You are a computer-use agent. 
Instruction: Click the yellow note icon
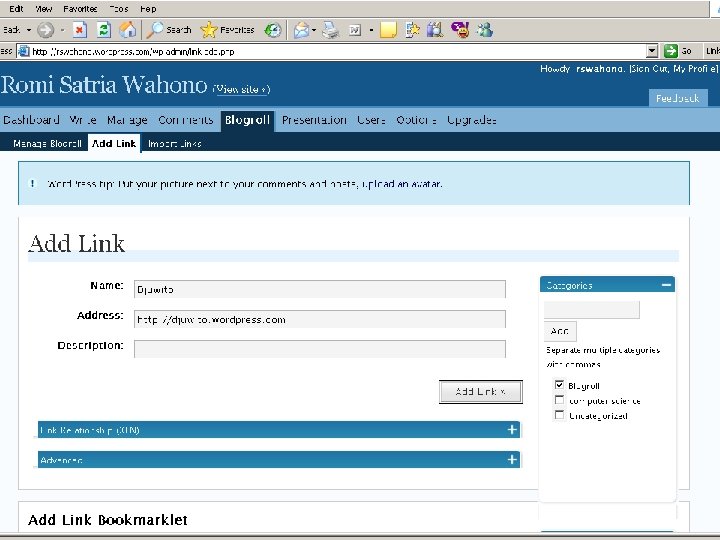click(388, 30)
